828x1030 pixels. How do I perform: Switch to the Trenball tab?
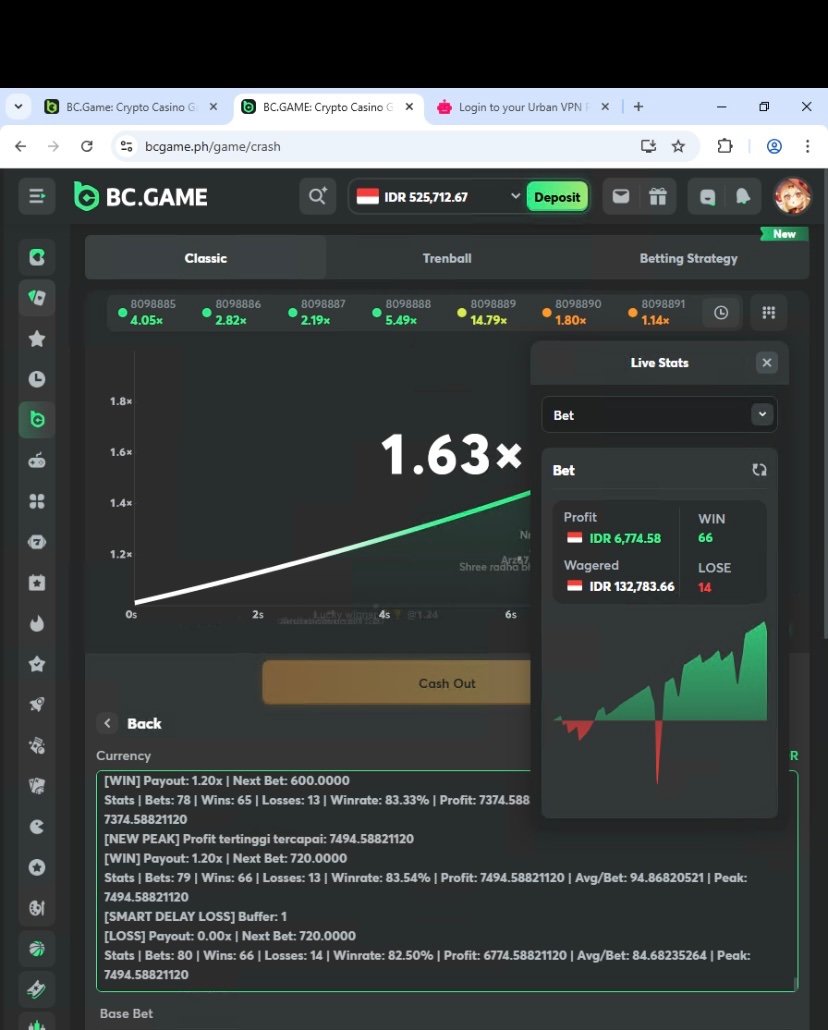tap(447, 258)
